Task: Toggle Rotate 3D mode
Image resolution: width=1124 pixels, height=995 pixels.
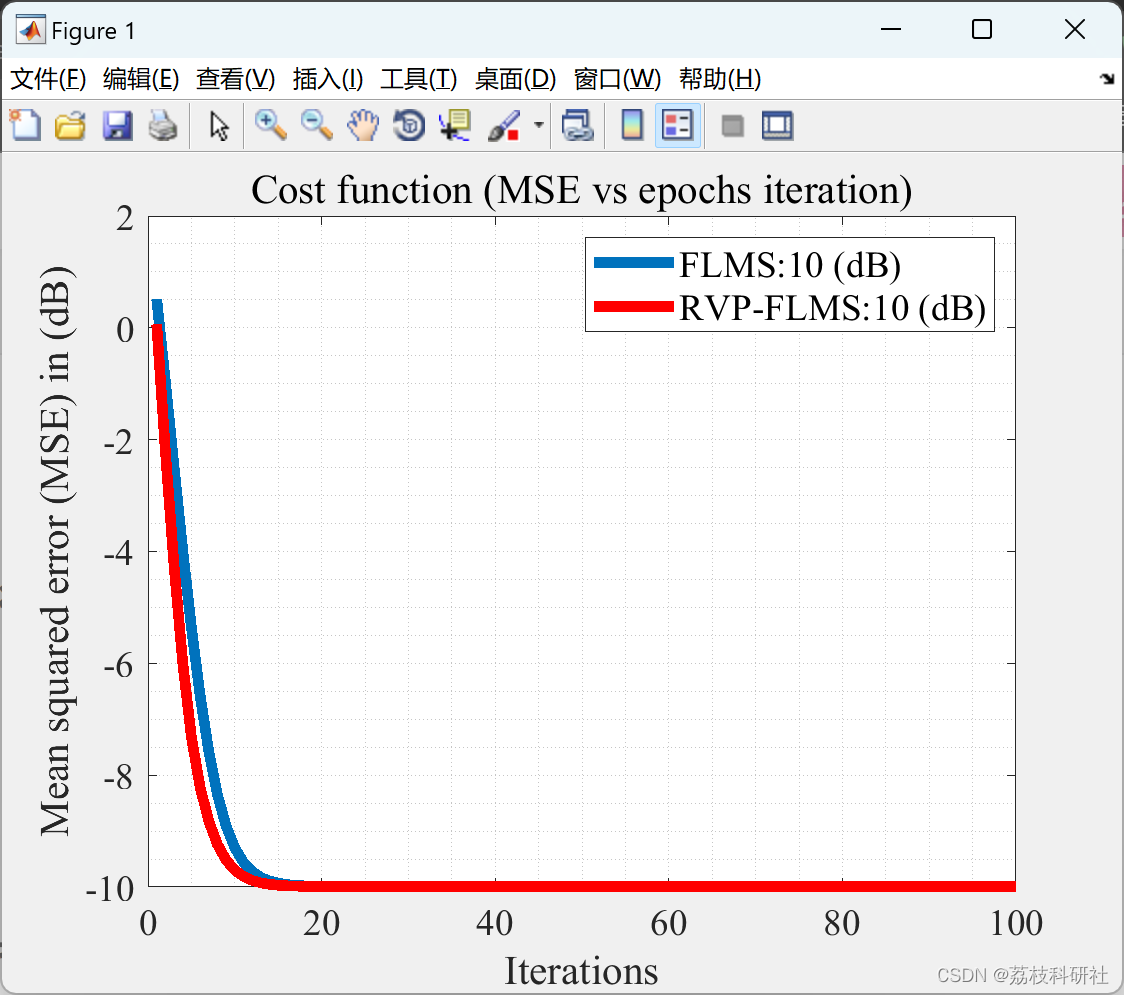Action: (x=409, y=125)
